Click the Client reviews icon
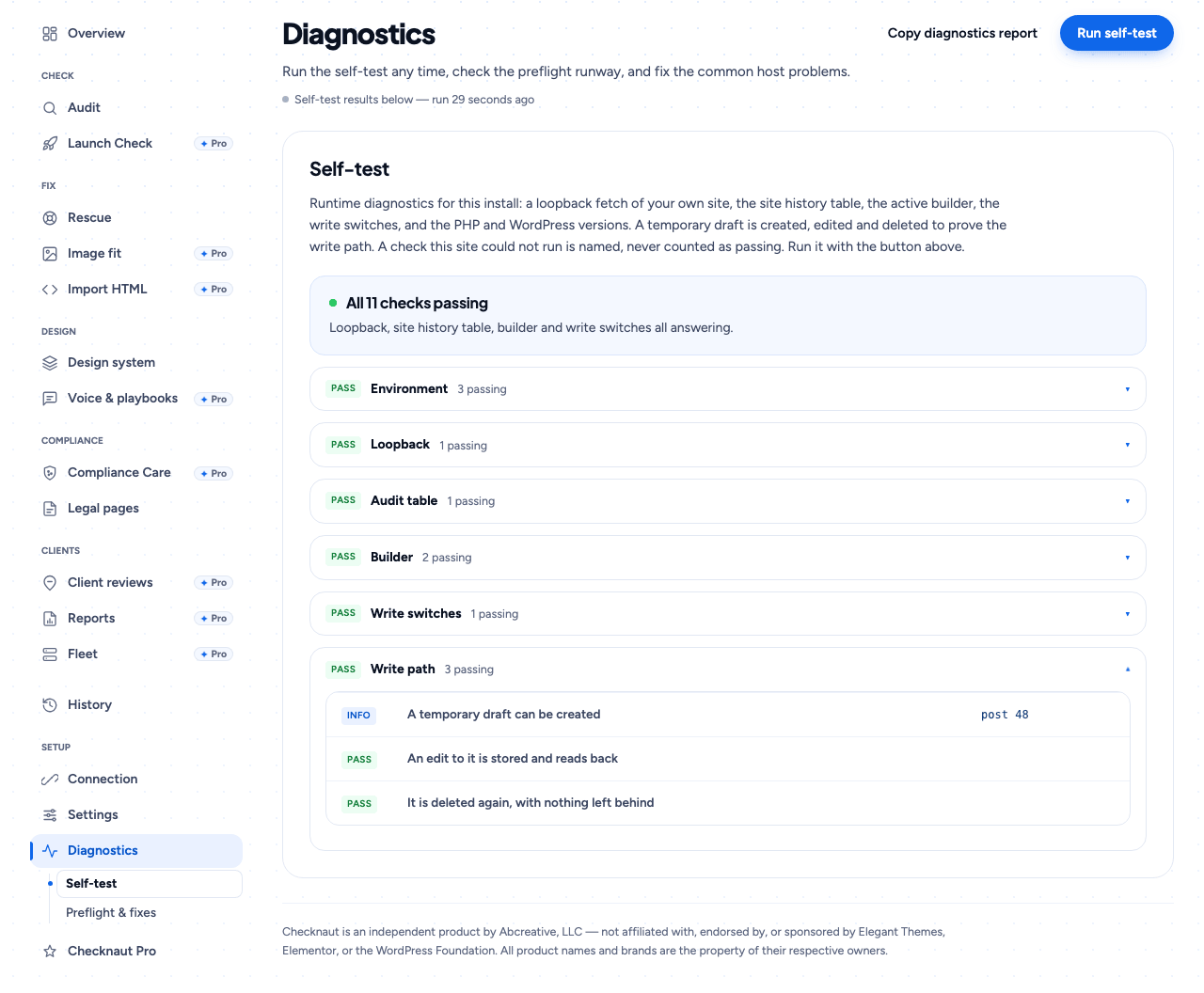Screen dimensions: 1204x993 pos(50,583)
